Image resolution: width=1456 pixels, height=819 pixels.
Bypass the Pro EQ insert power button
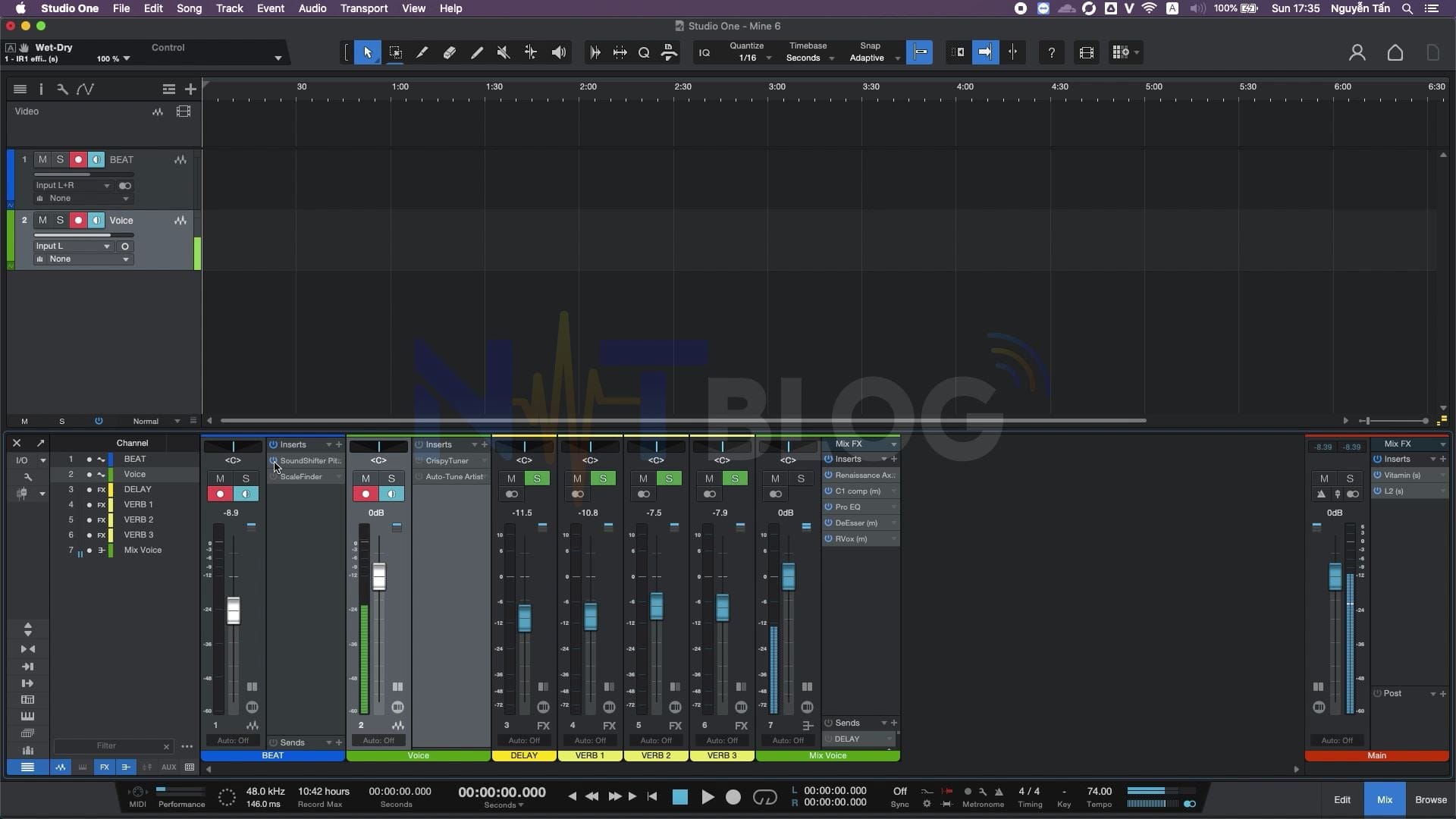pos(828,507)
